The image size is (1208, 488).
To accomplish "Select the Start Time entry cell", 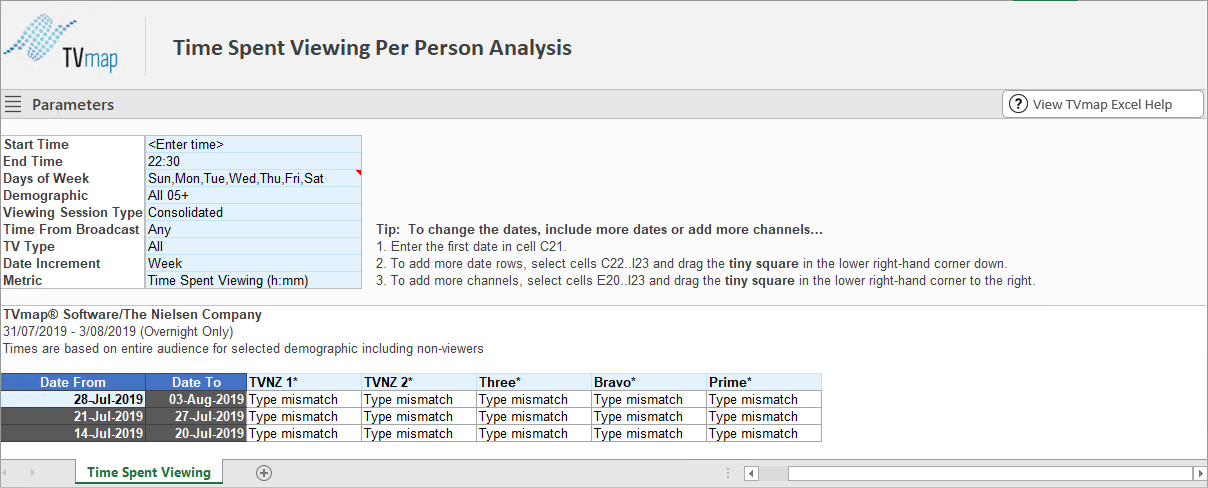I will (254, 144).
